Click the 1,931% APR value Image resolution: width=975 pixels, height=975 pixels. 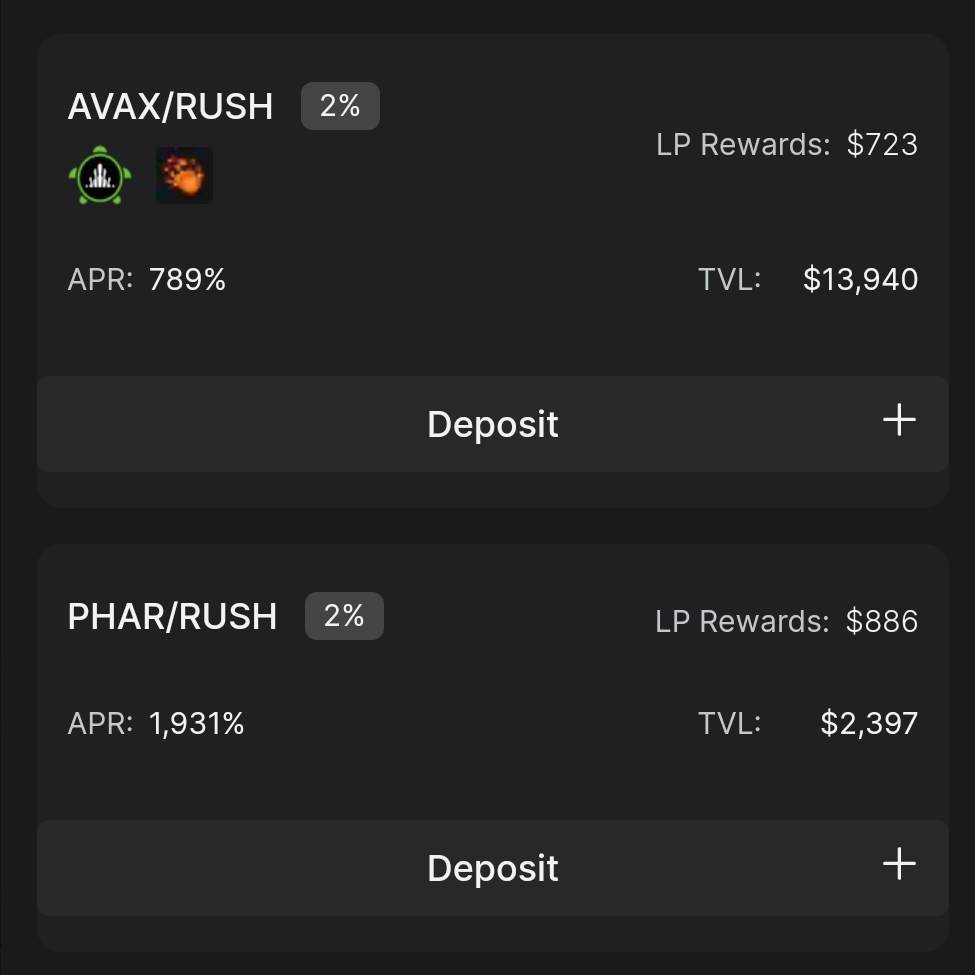tap(196, 723)
